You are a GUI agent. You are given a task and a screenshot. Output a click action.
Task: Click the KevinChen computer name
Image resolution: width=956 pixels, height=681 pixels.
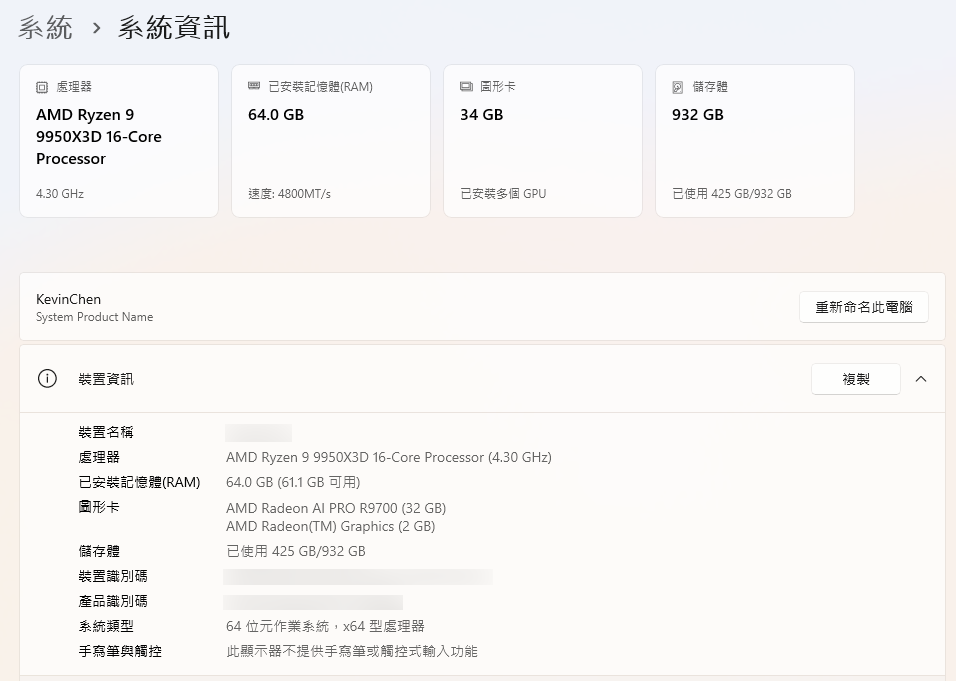click(x=68, y=299)
